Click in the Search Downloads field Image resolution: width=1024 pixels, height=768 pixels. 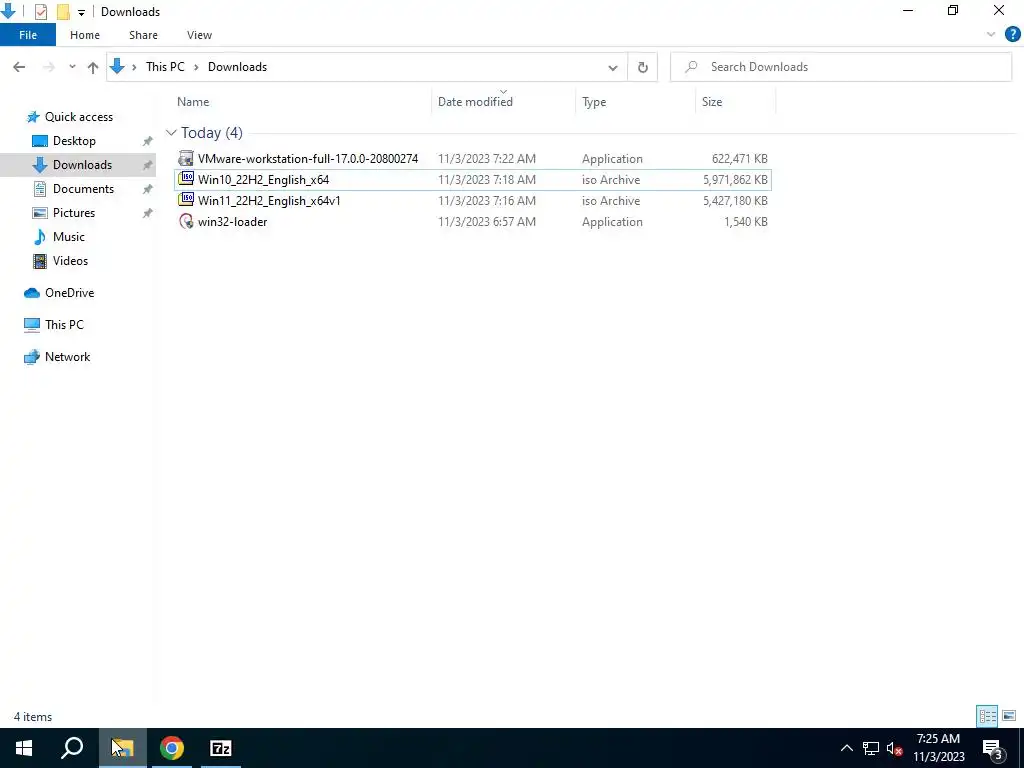coord(841,67)
